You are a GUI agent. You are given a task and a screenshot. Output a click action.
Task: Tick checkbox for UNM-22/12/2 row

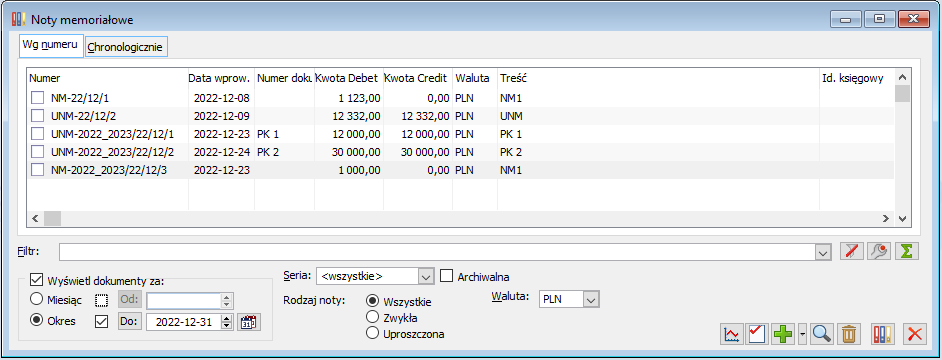coord(38,115)
